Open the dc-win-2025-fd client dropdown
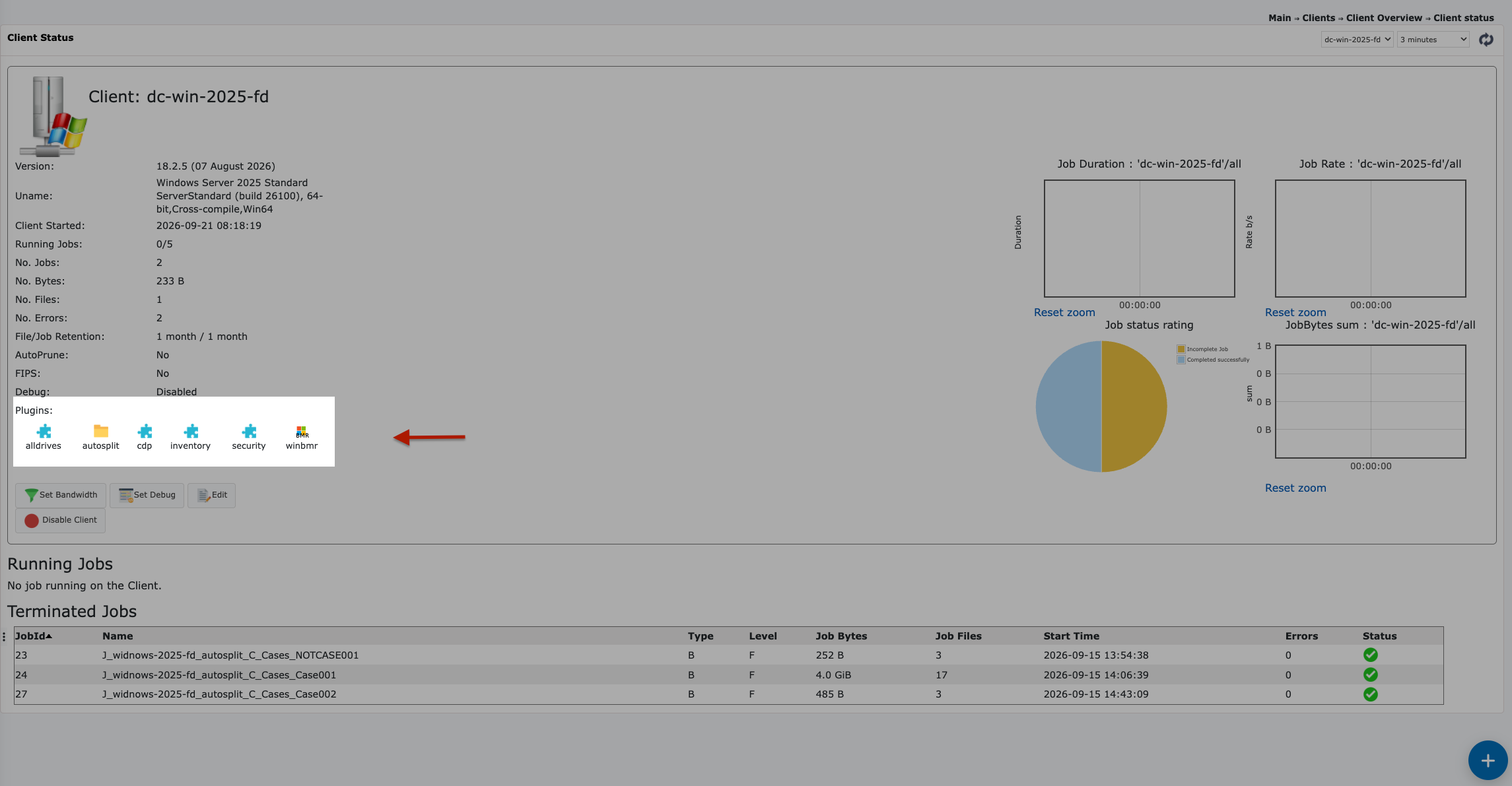The width and height of the screenshot is (1512, 786). coord(1357,40)
